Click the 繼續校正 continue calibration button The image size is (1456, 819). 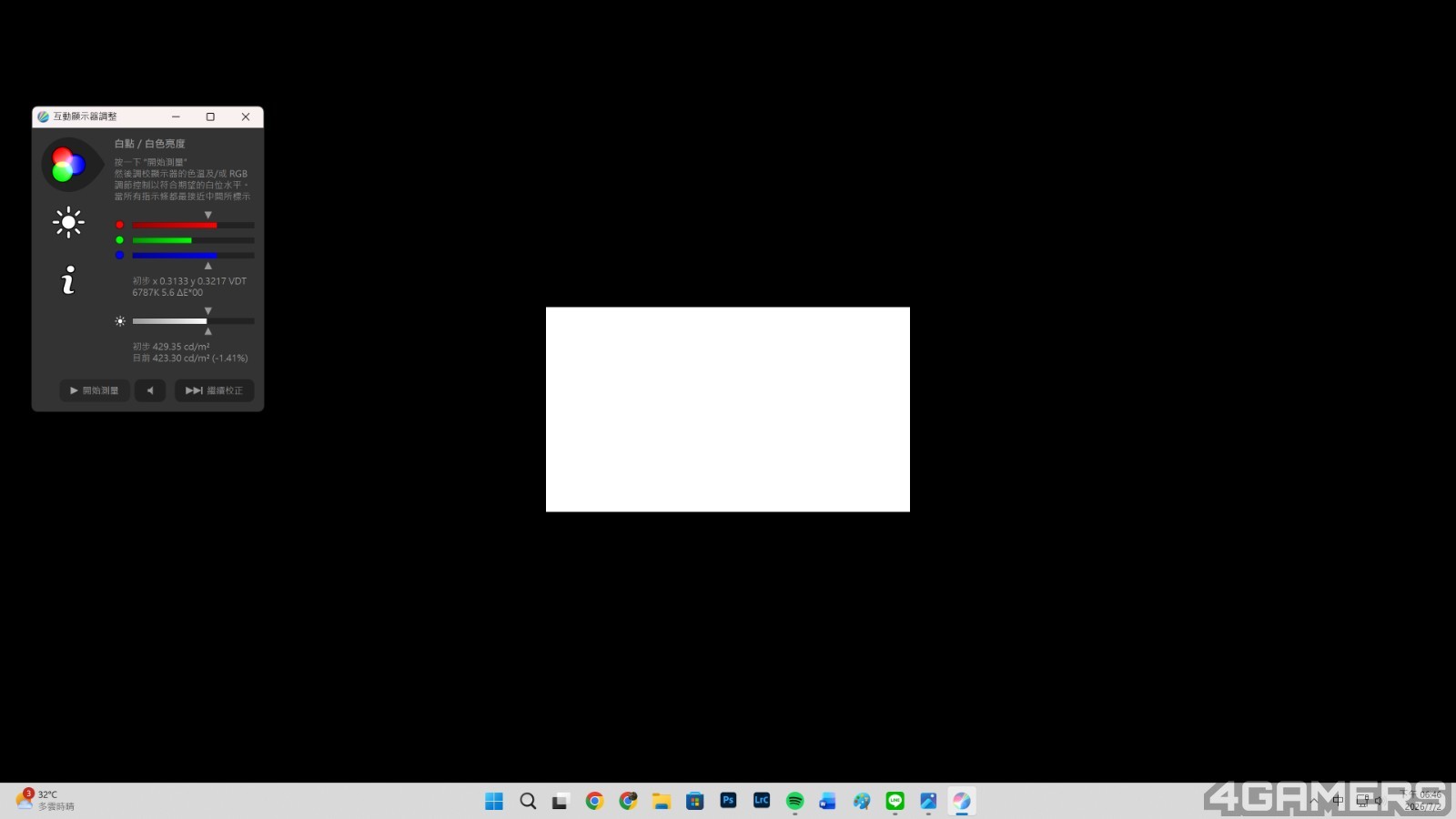tap(215, 390)
